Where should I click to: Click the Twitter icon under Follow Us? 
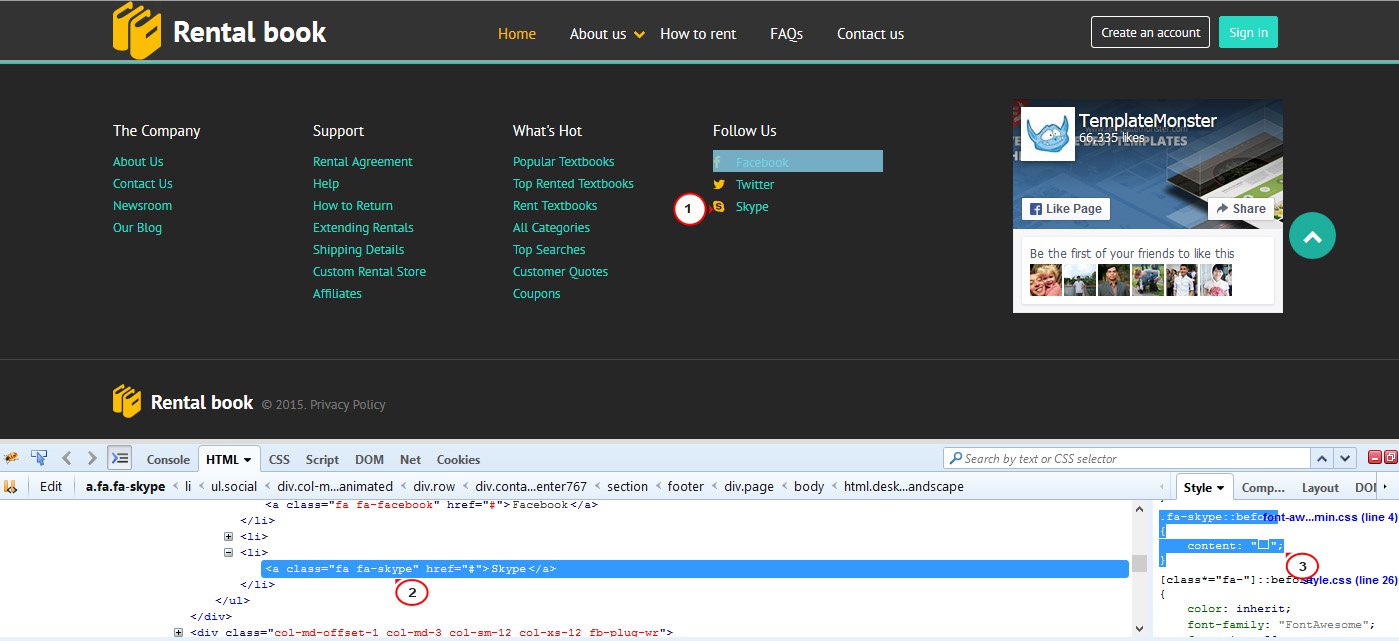(x=719, y=184)
